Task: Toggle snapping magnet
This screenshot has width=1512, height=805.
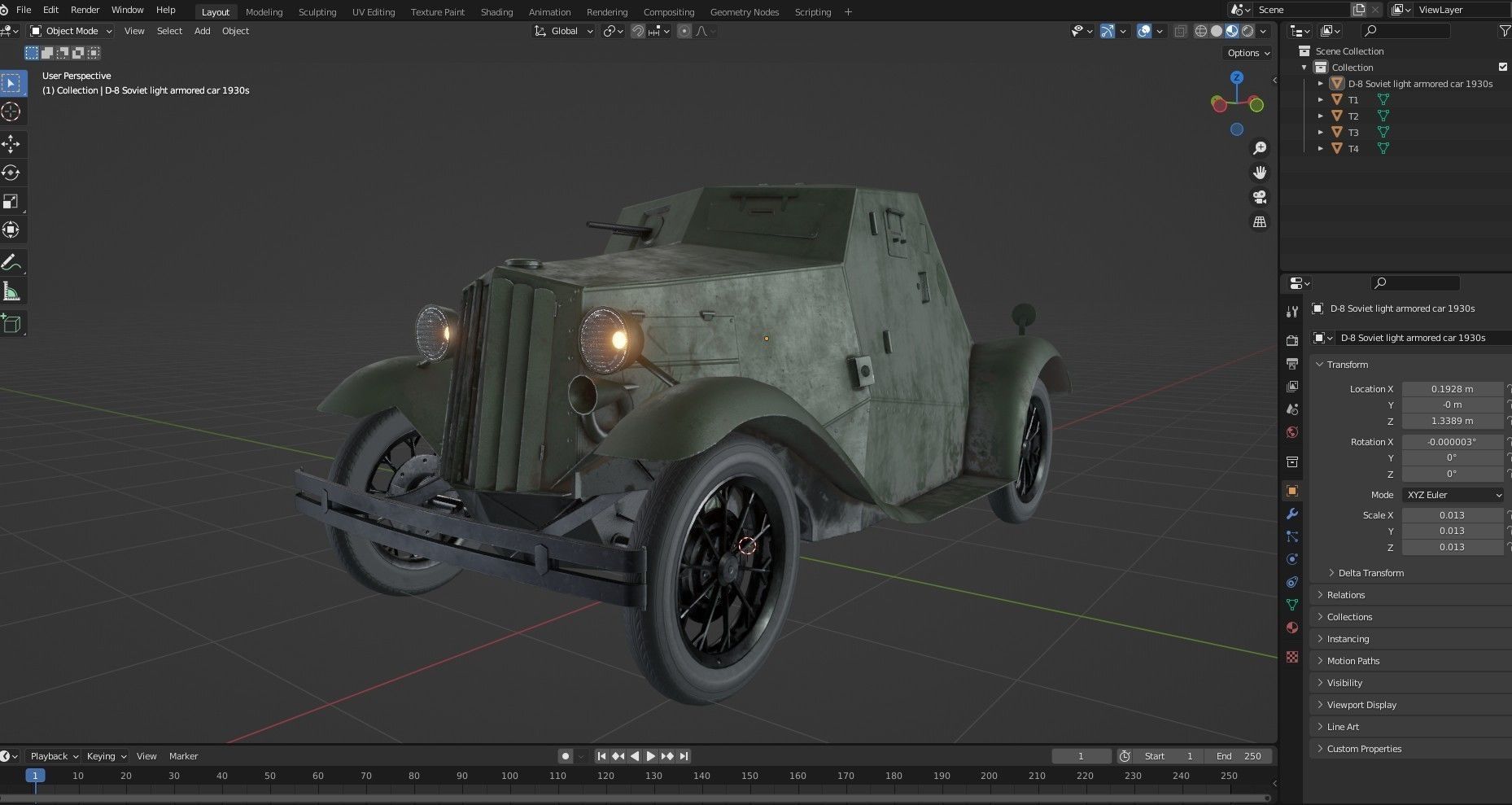Action: coord(639,31)
